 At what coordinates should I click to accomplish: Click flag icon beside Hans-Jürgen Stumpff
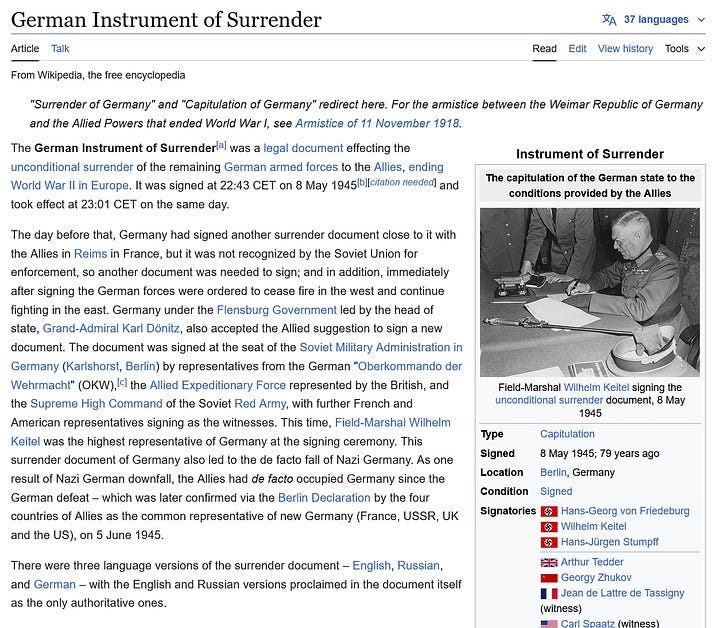[x=549, y=543]
